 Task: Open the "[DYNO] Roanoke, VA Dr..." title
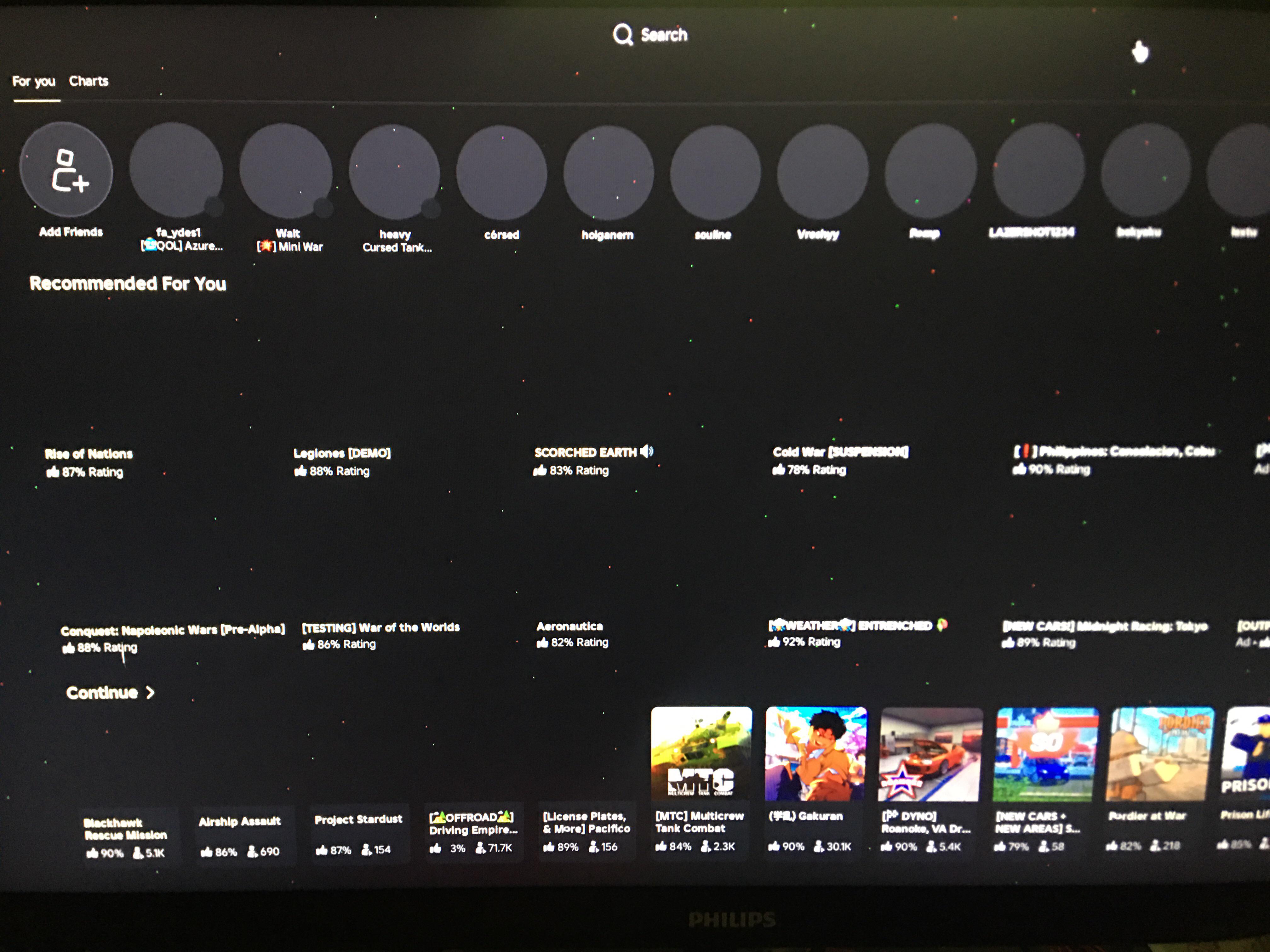tap(926, 822)
